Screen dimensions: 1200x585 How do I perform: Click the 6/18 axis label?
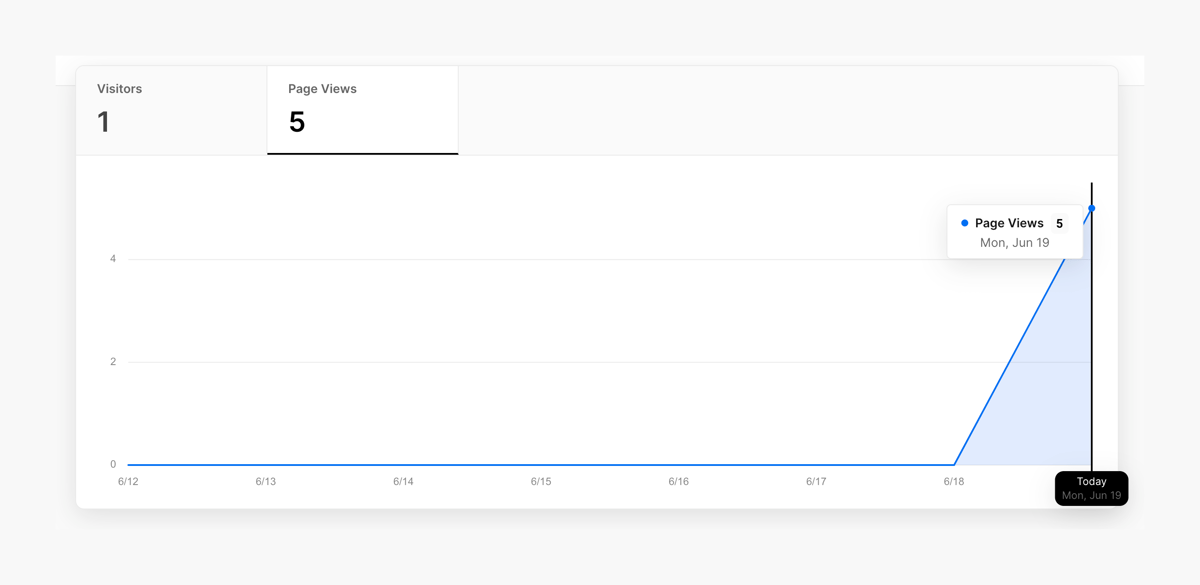coord(954,481)
